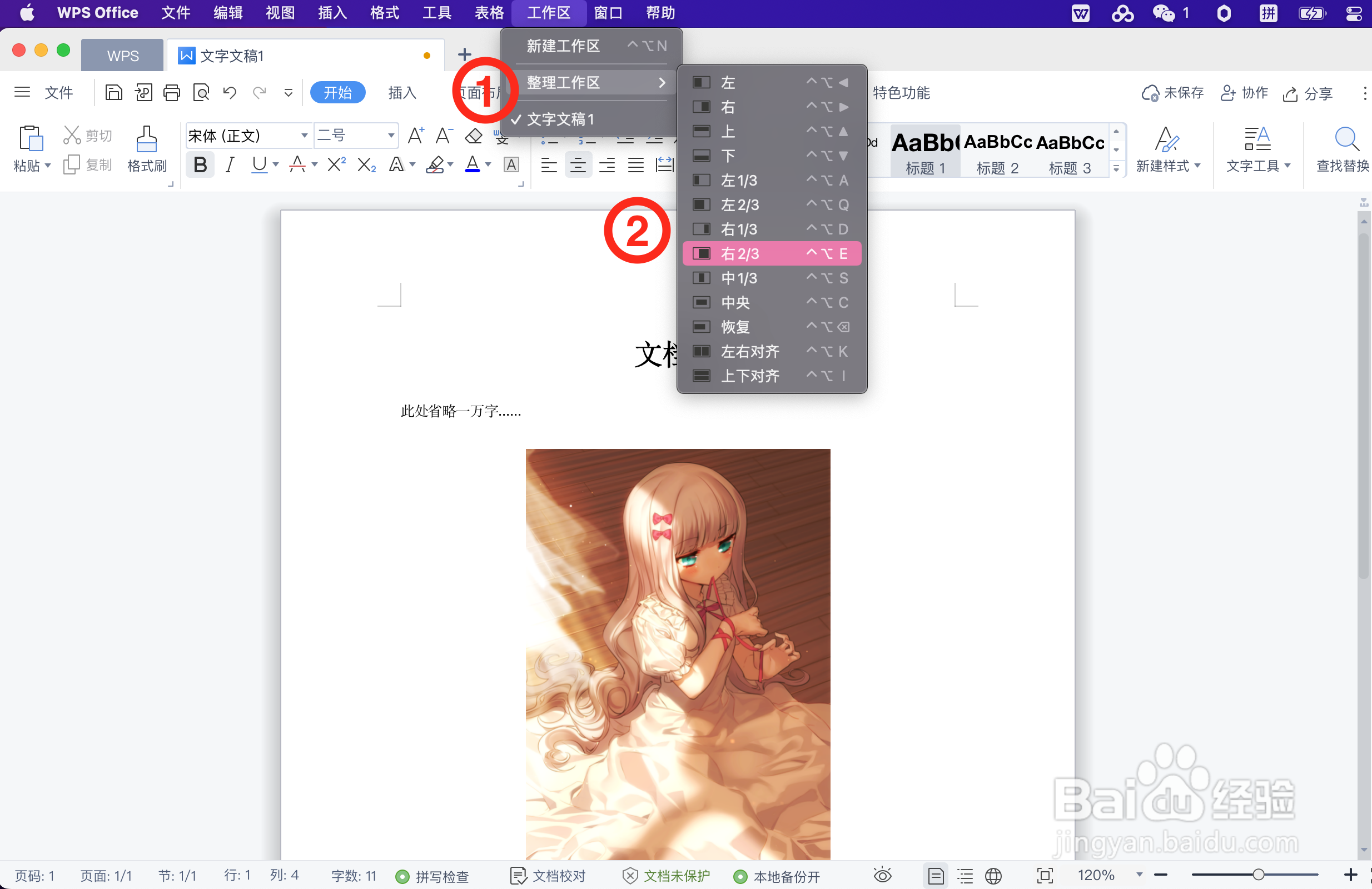Toggle spell check 拼写检查 in status bar

click(433, 876)
